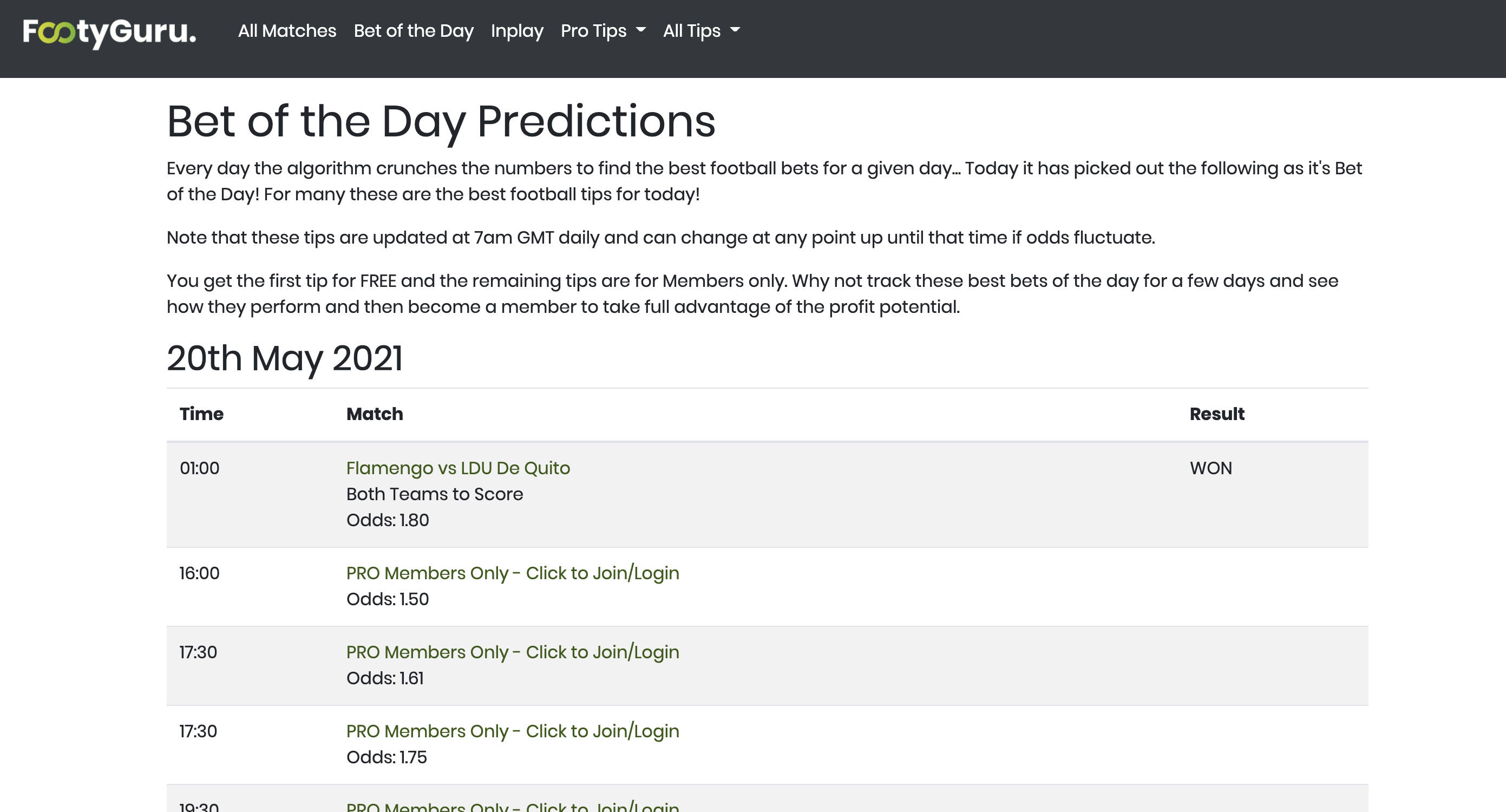Click the WON result cell

(x=1210, y=468)
